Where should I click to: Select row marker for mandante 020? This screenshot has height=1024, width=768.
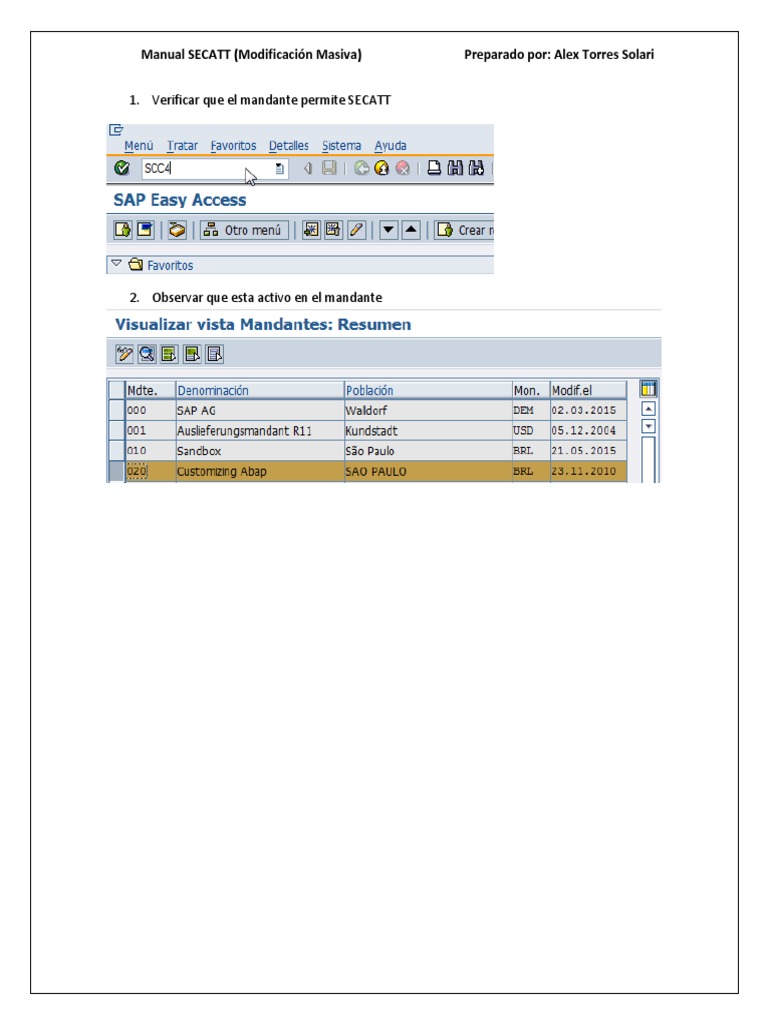point(116,471)
